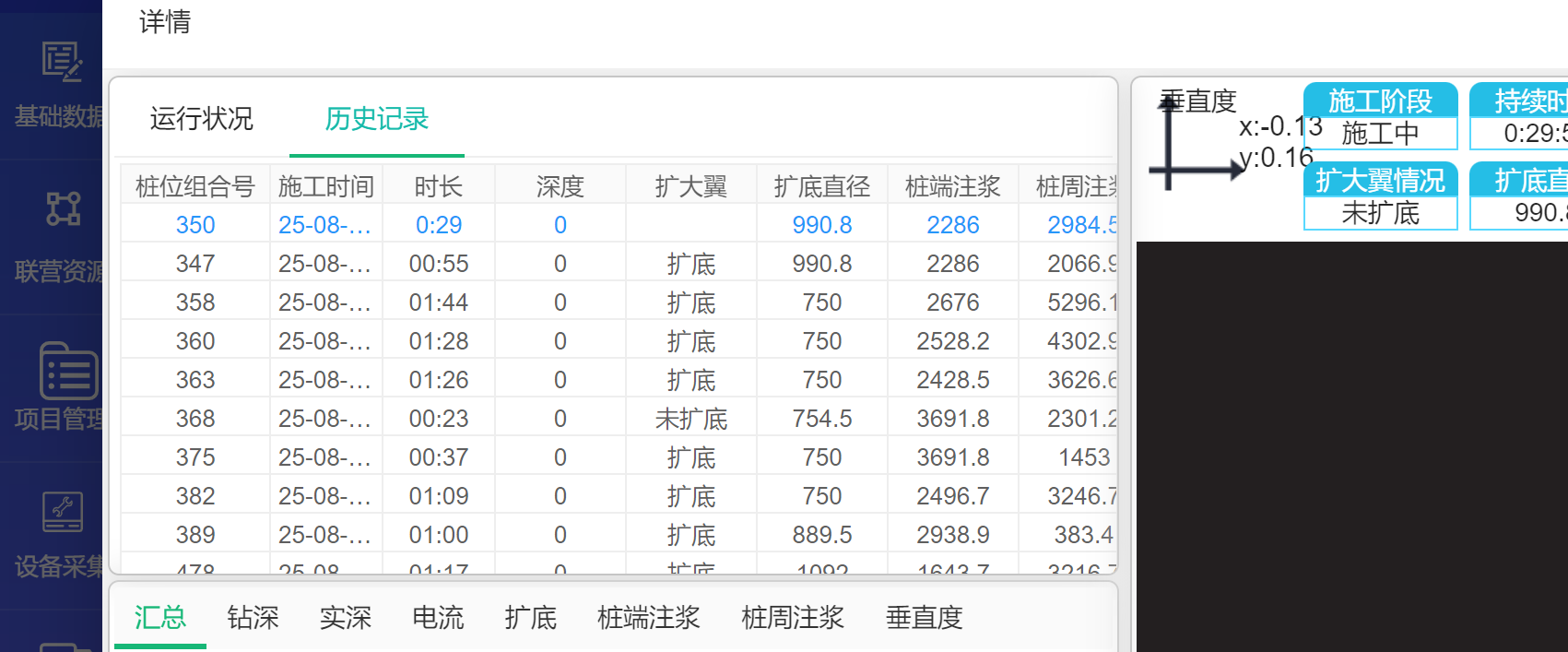The height and width of the screenshot is (652, 1568).
Task: Click the 桩位组合号 column header
Action: [x=195, y=186]
